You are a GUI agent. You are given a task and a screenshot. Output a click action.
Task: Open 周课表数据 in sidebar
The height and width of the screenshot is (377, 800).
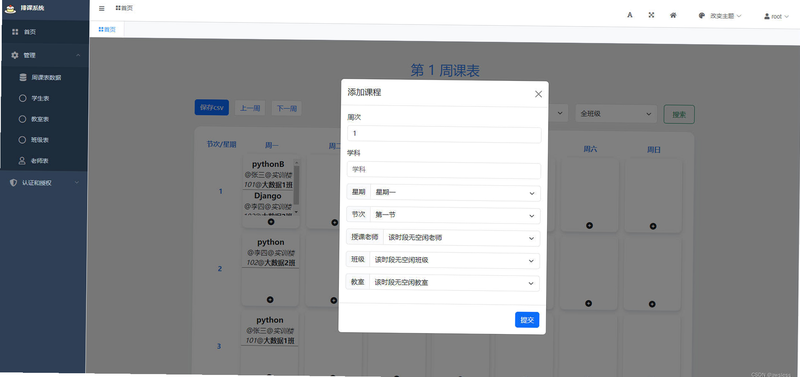click(x=44, y=78)
